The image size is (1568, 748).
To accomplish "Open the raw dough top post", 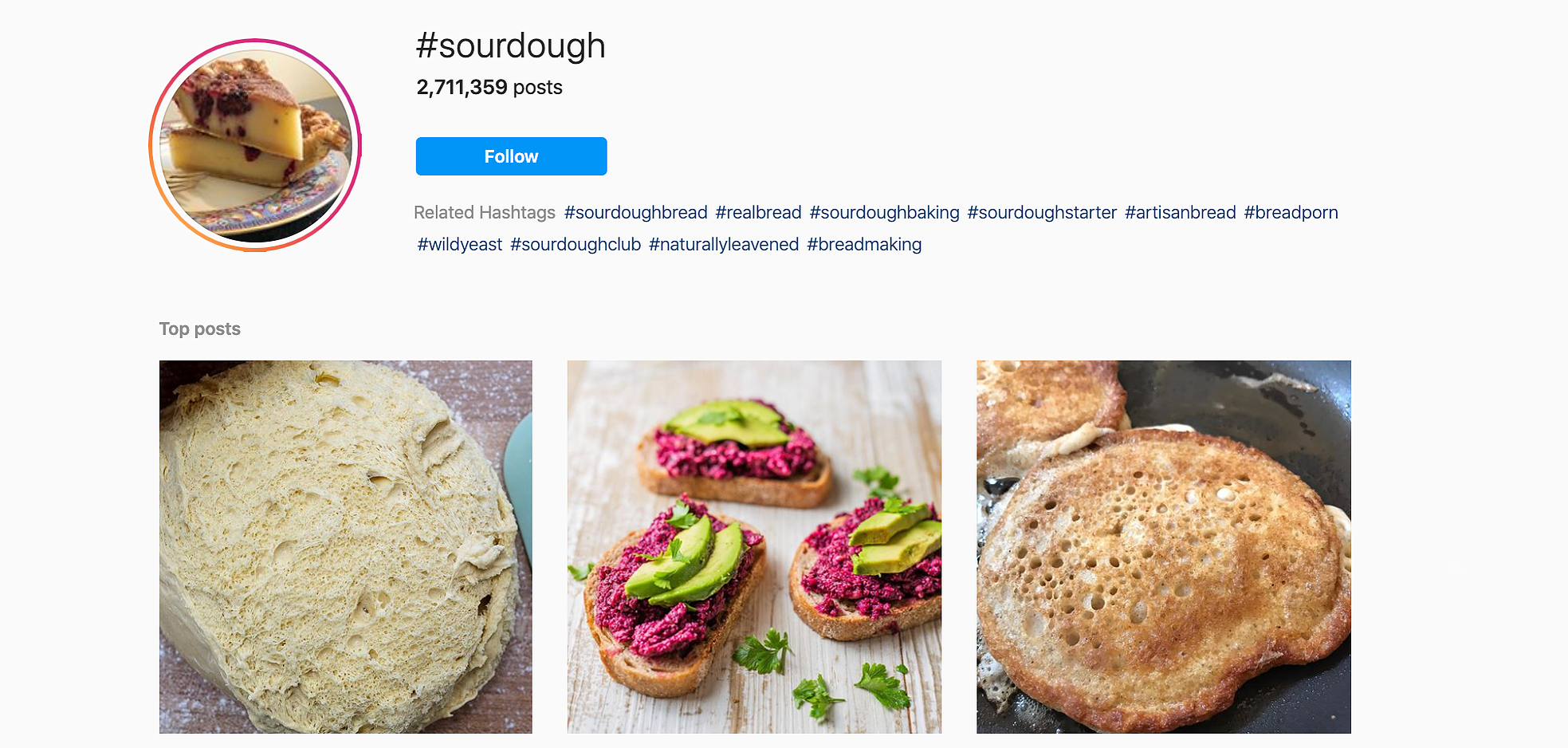I will 345,547.
